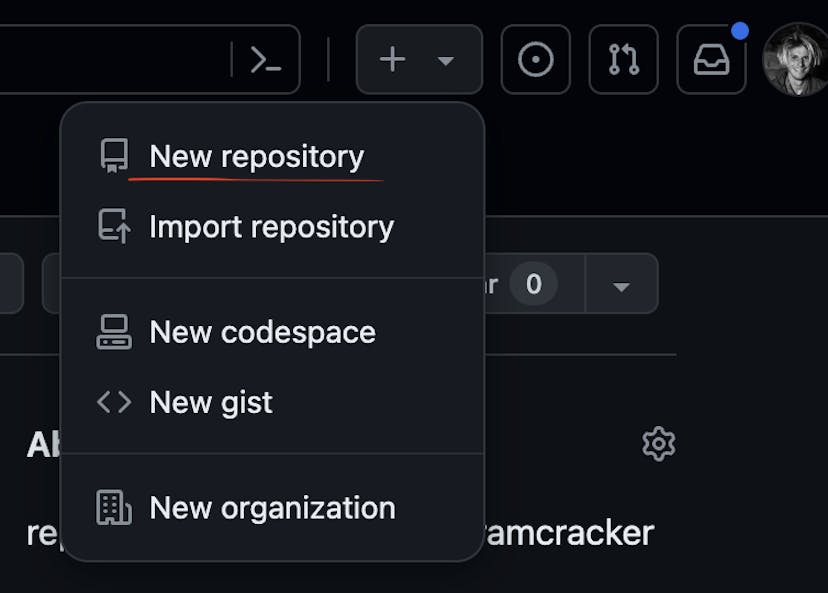Choose New gist menu entry
Screen dimensions: 828x593
click(210, 402)
